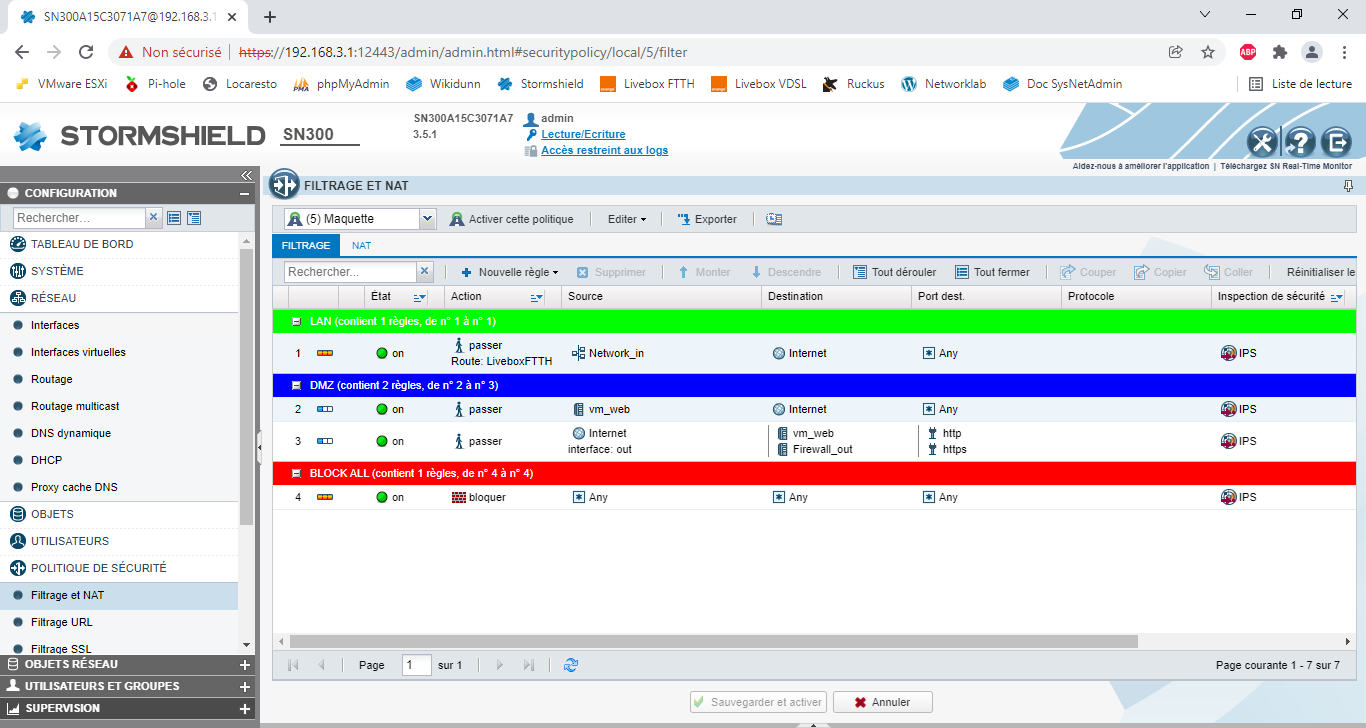
Task: Click the rule 3 color status indicator
Action: (x=325, y=441)
